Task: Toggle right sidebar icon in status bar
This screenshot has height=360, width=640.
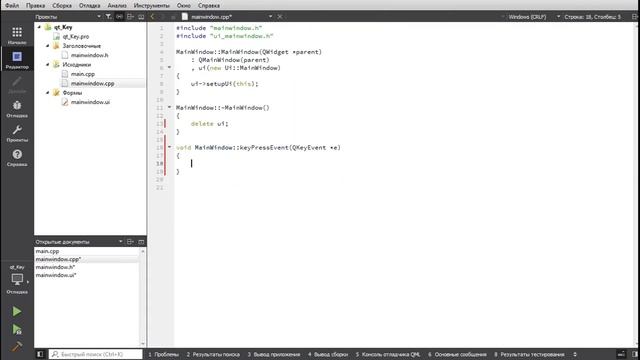Action: pyautogui.click(x=635, y=354)
